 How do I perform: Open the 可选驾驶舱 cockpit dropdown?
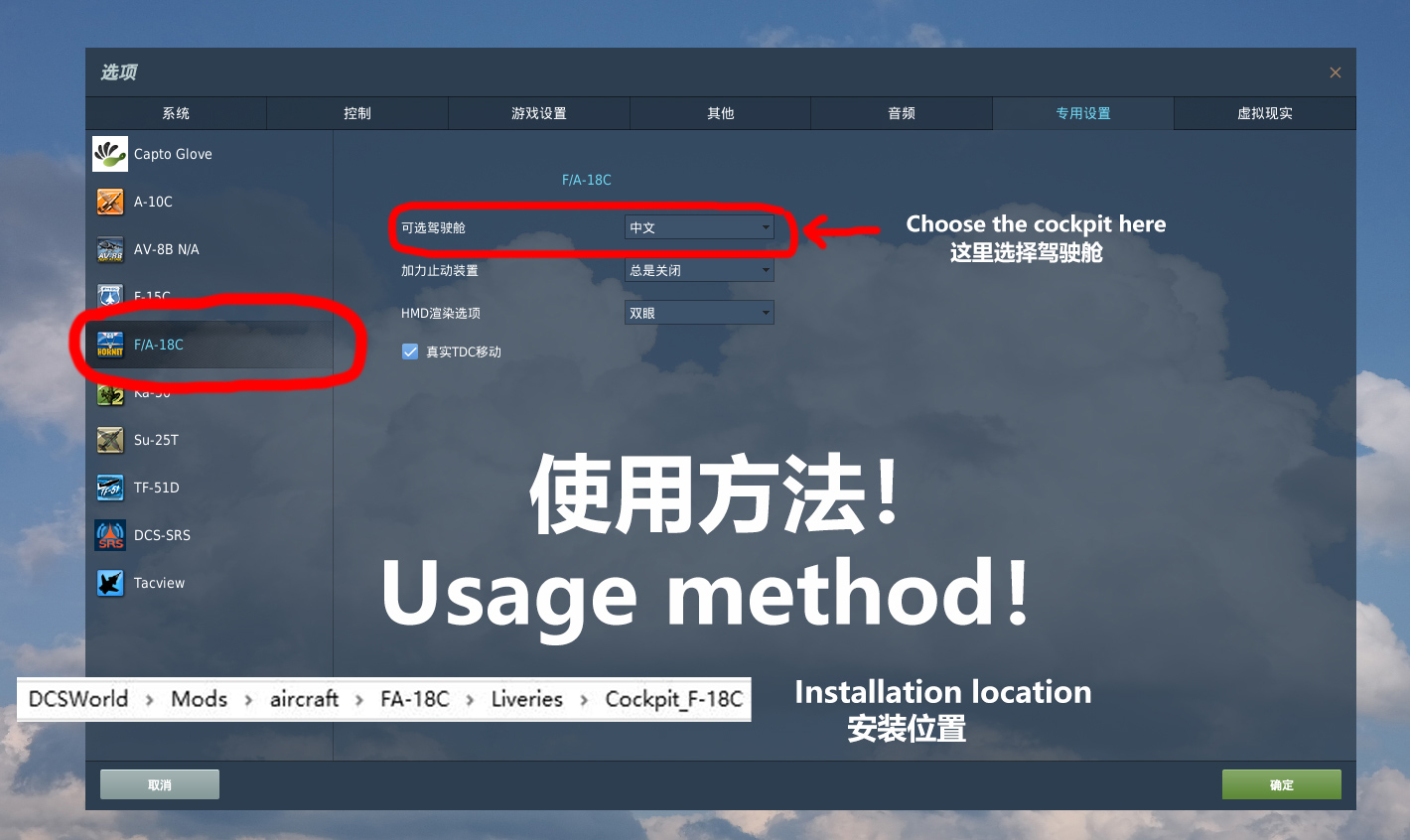(x=698, y=227)
